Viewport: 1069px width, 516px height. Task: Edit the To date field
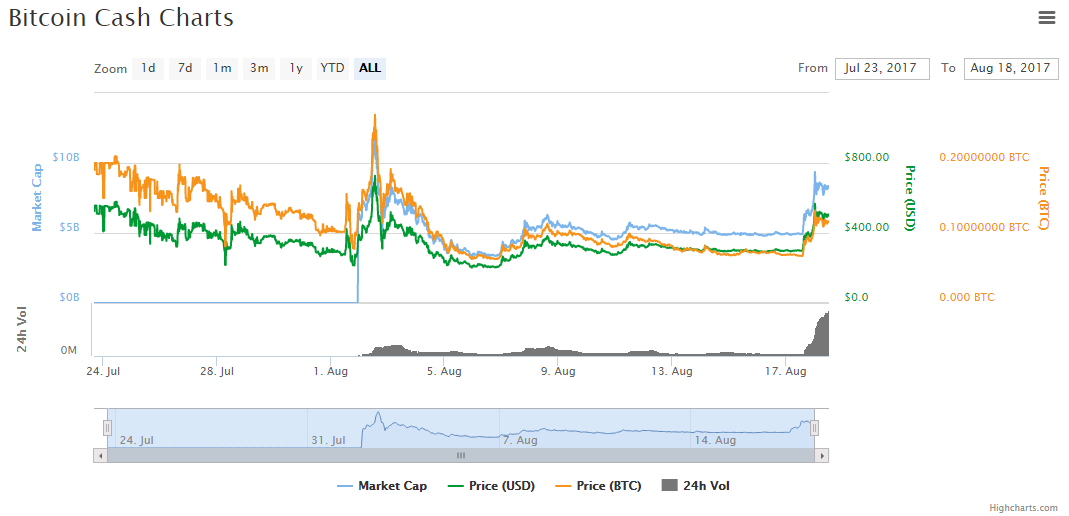[1010, 68]
